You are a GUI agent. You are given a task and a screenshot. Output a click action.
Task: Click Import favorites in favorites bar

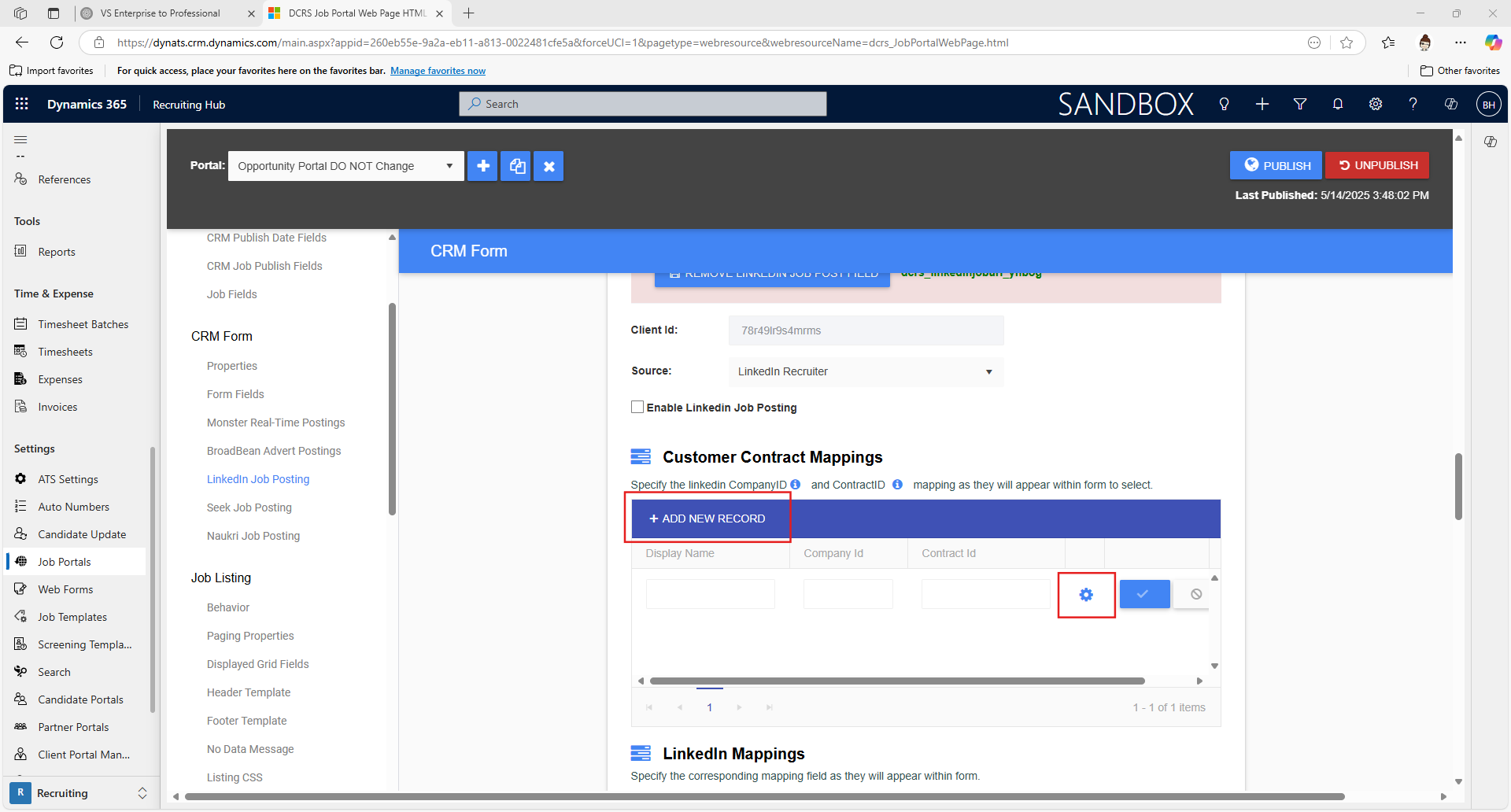pyautogui.click(x=52, y=71)
